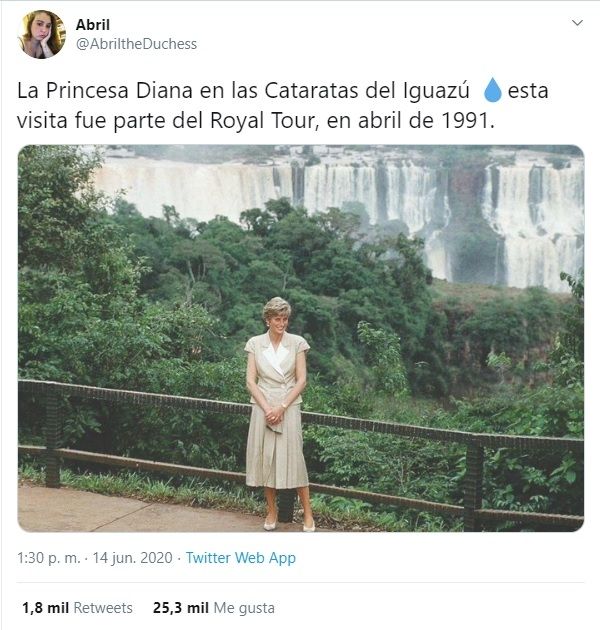The image size is (600, 630).
Task: Click the "Retweets" label
Action: pos(104,607)
